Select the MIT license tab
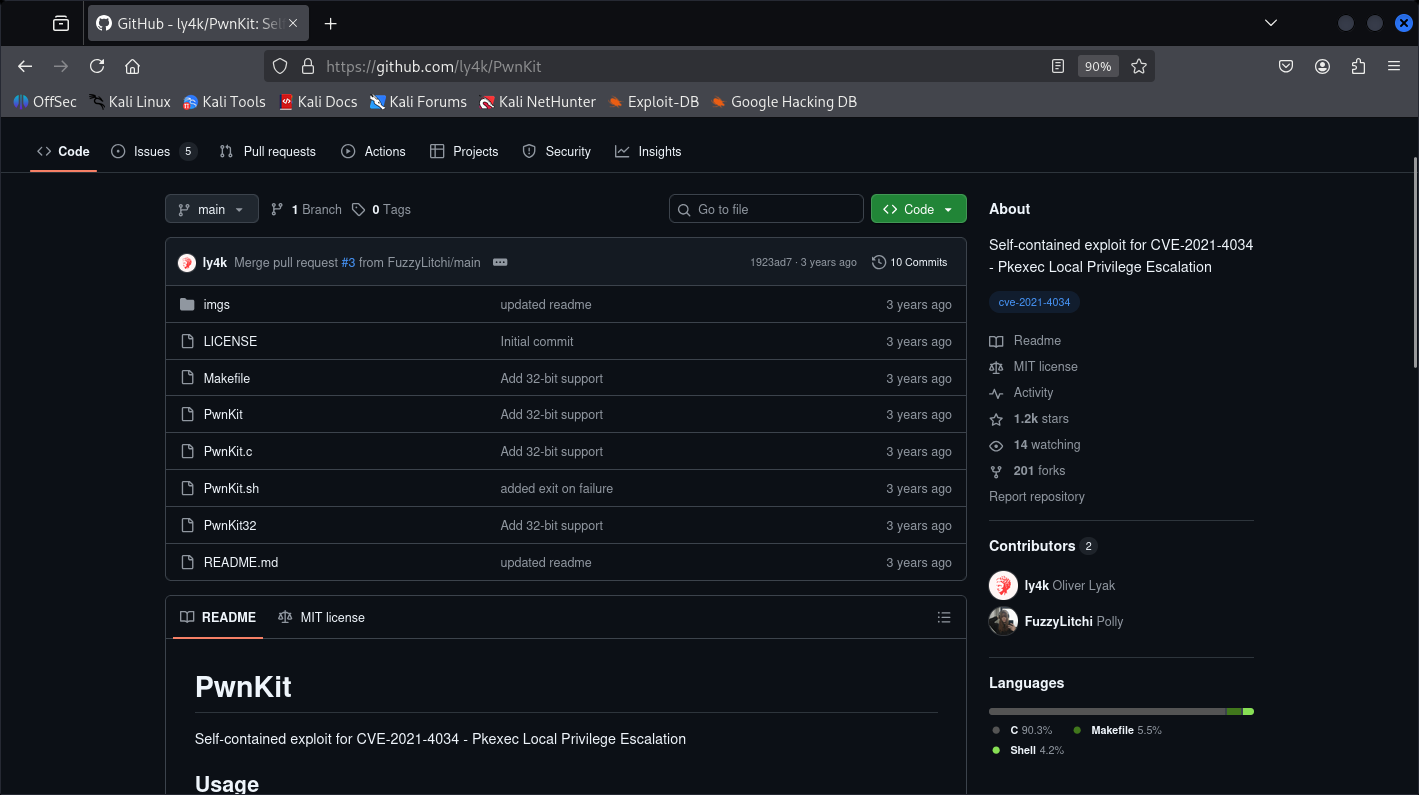 [x=321, y=617]
